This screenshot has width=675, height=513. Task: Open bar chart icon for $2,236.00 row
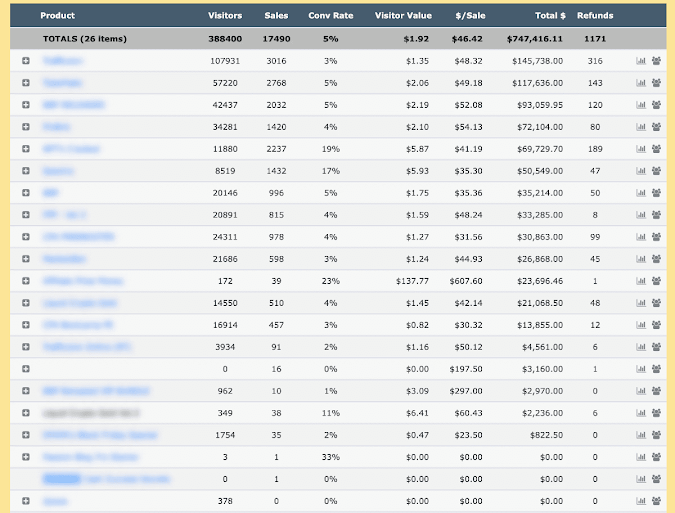[641, 413]
